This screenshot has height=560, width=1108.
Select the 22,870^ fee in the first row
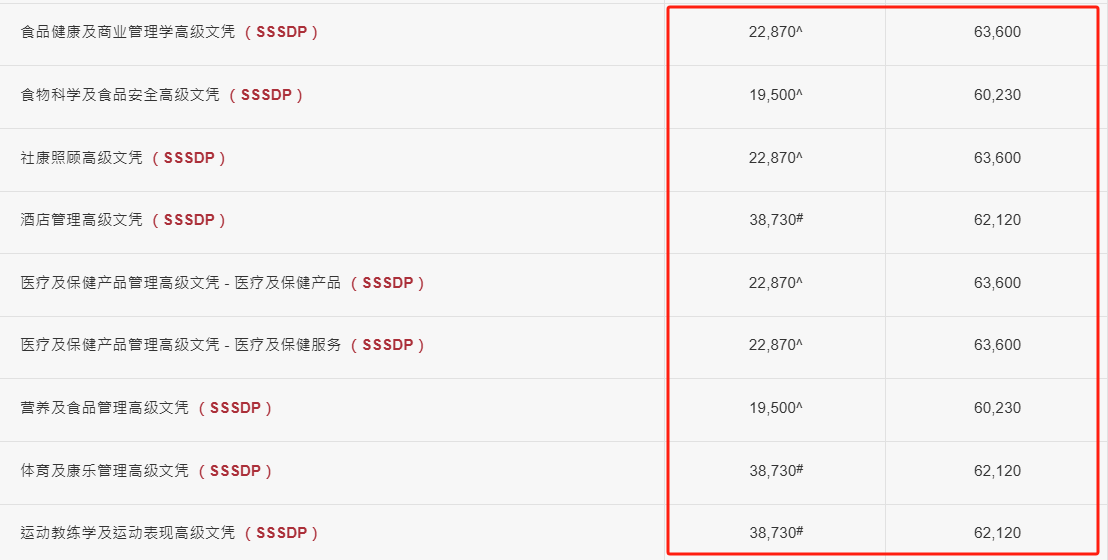[x=776, y=32]
